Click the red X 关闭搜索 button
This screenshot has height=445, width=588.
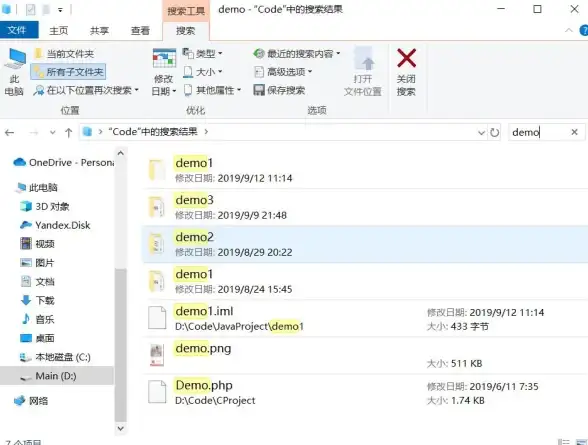point(406,72)
